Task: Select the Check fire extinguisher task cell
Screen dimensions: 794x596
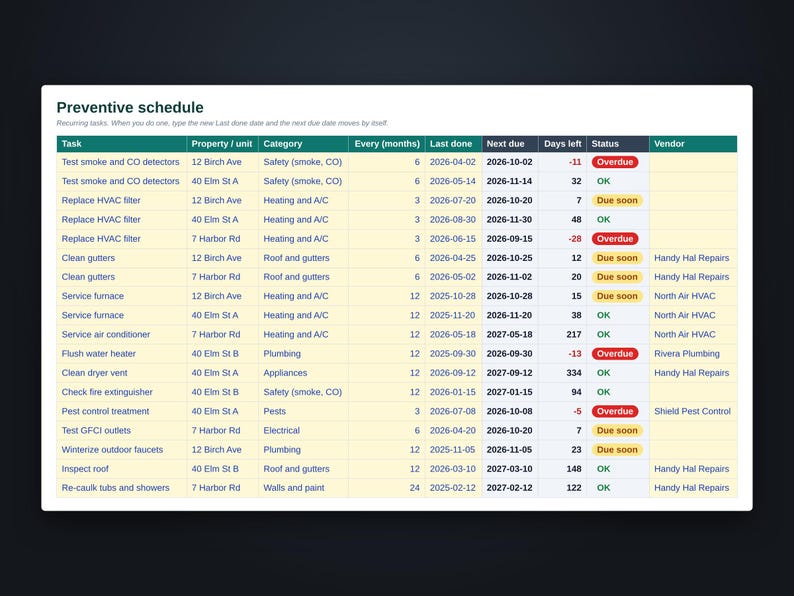Action: click(x=122, y=392)
